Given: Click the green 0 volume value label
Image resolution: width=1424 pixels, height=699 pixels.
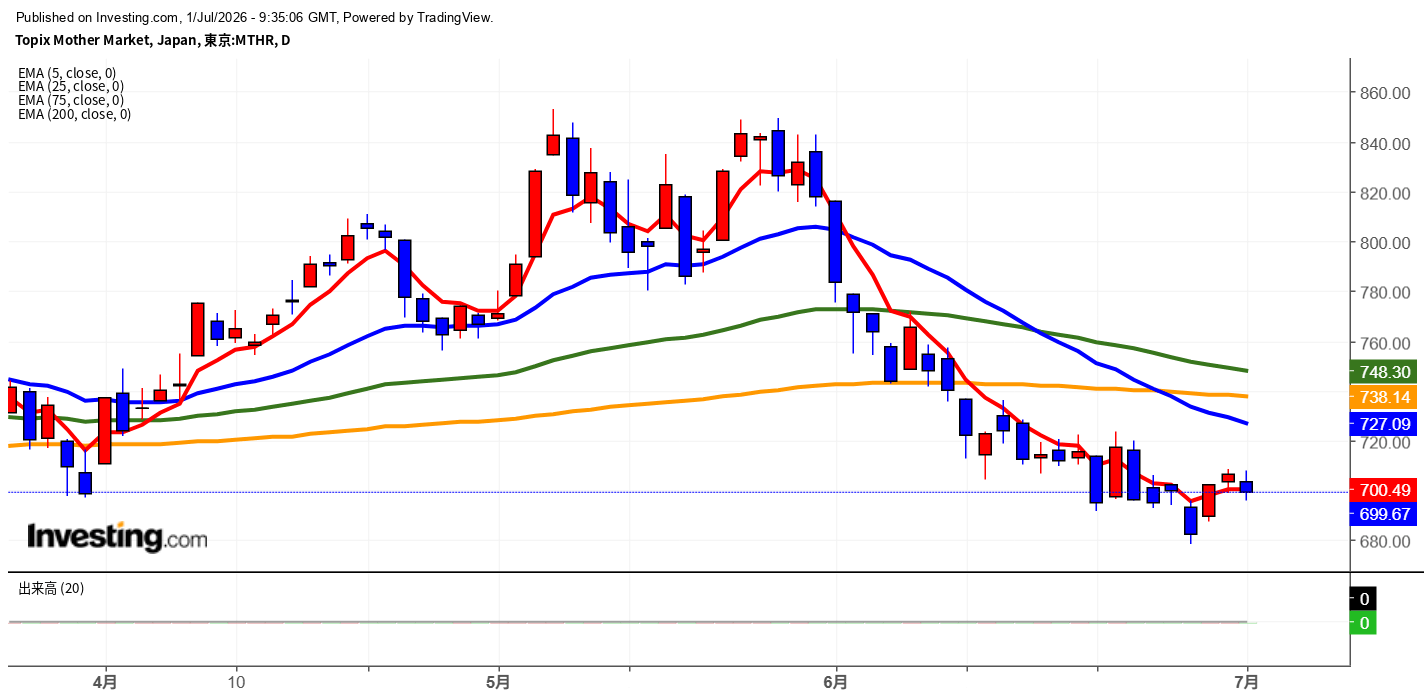Looking at the screenshot, I should pos(1364,624).
